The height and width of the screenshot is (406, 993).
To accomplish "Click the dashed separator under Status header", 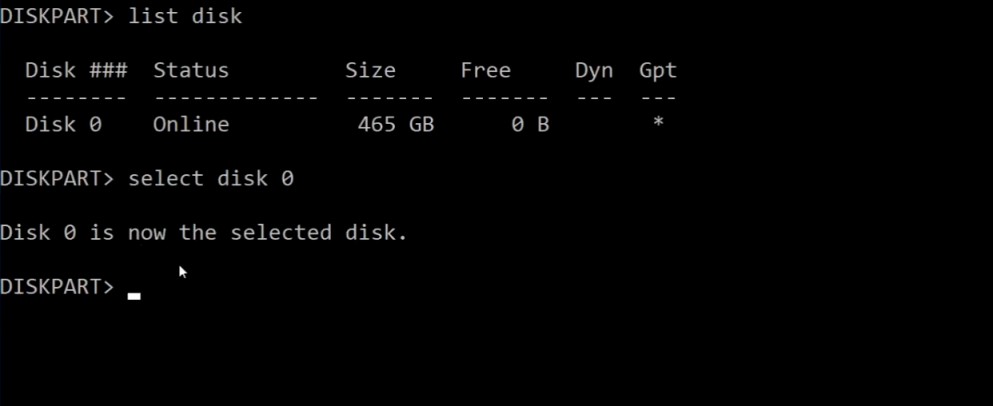I will [x=236, y=98].
